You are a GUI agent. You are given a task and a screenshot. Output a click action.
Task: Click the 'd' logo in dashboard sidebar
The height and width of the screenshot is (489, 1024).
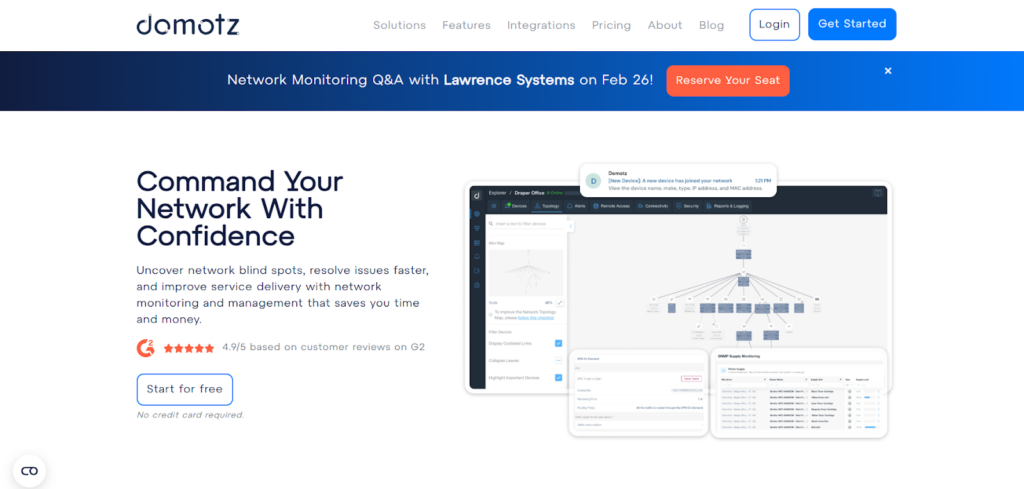click(477, 195)
